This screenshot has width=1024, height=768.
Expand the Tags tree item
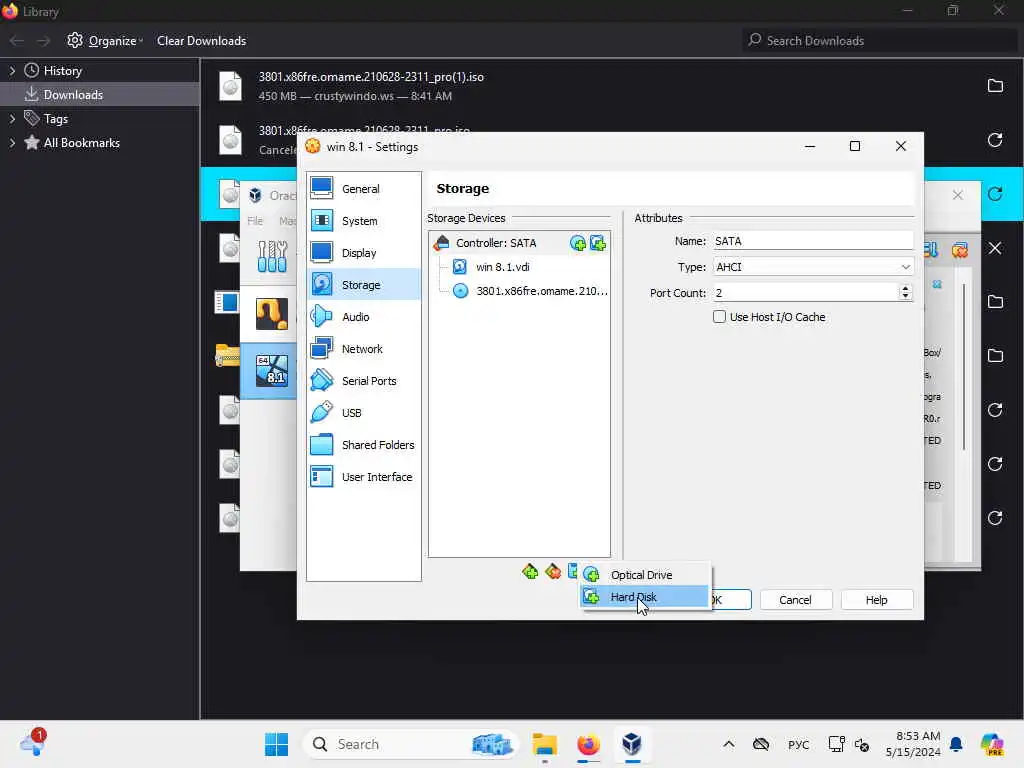[12, 119]
